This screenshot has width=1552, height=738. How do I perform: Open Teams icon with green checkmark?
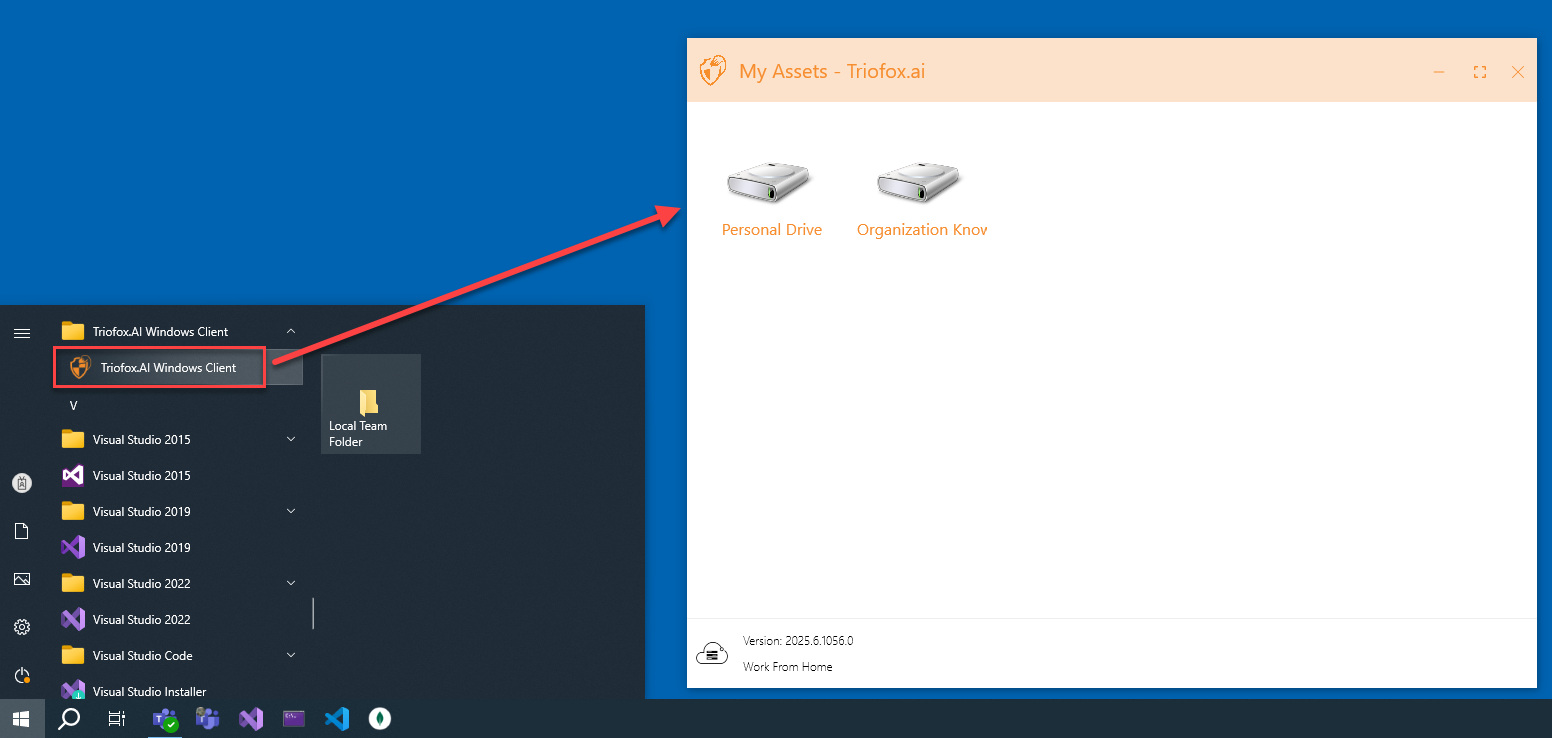(x=164, y=718)
